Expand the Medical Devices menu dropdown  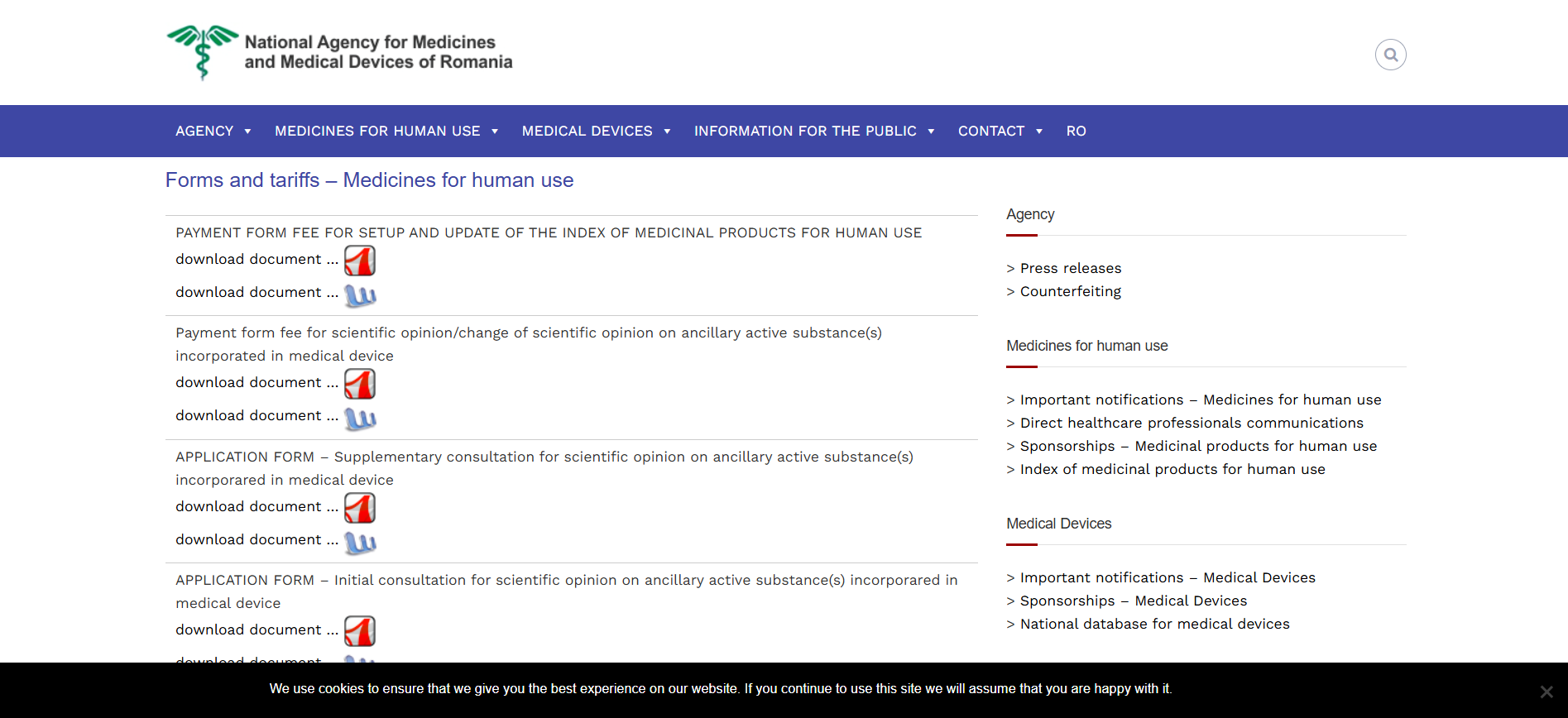[x=596, y=131]
